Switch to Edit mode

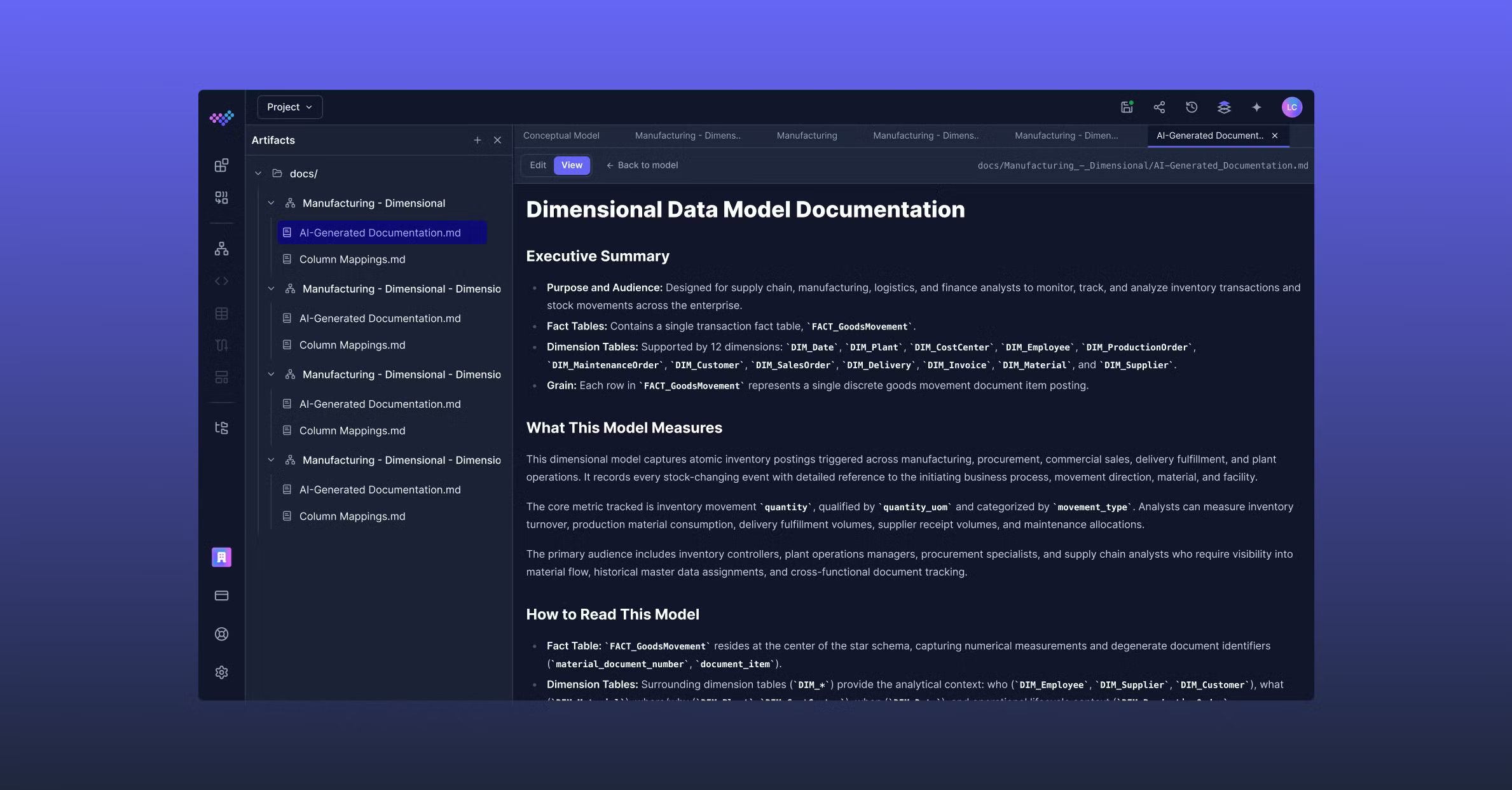coord(538,165)
